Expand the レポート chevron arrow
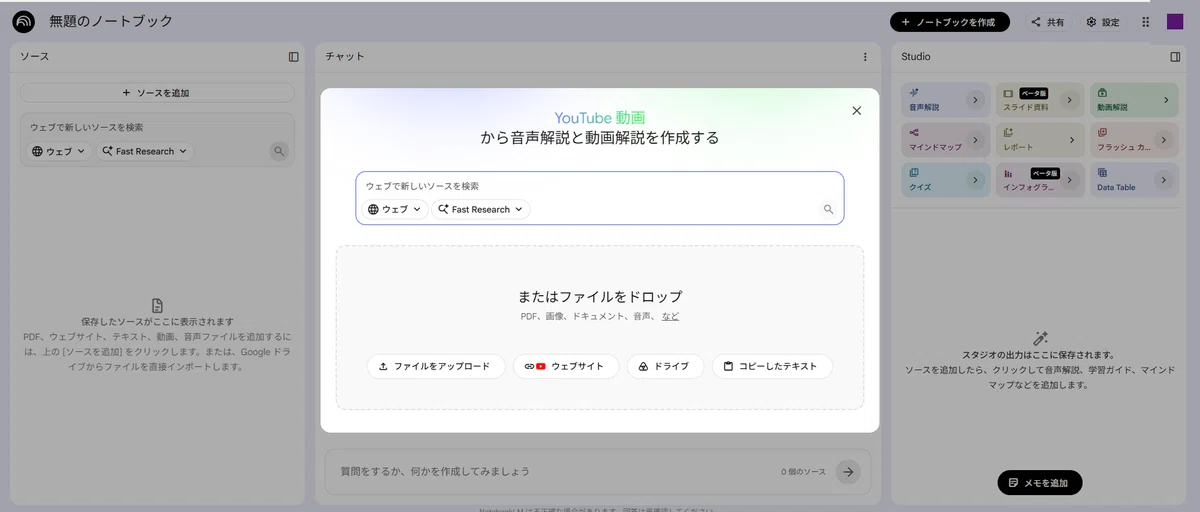 pos(1070,140)
